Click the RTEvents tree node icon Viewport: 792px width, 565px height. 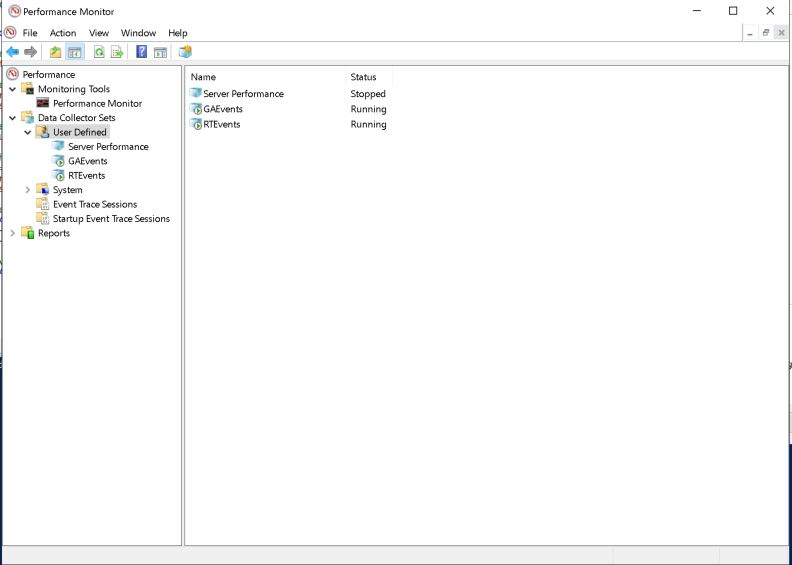pos(59,175)
